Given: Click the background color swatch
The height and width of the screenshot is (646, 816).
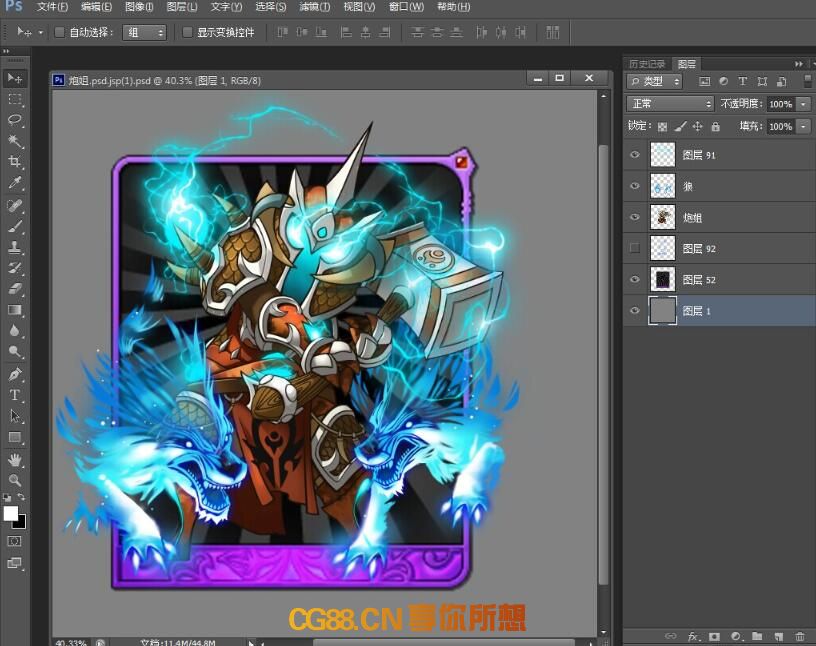Looking at the screenshot, I should pos(21,523).
